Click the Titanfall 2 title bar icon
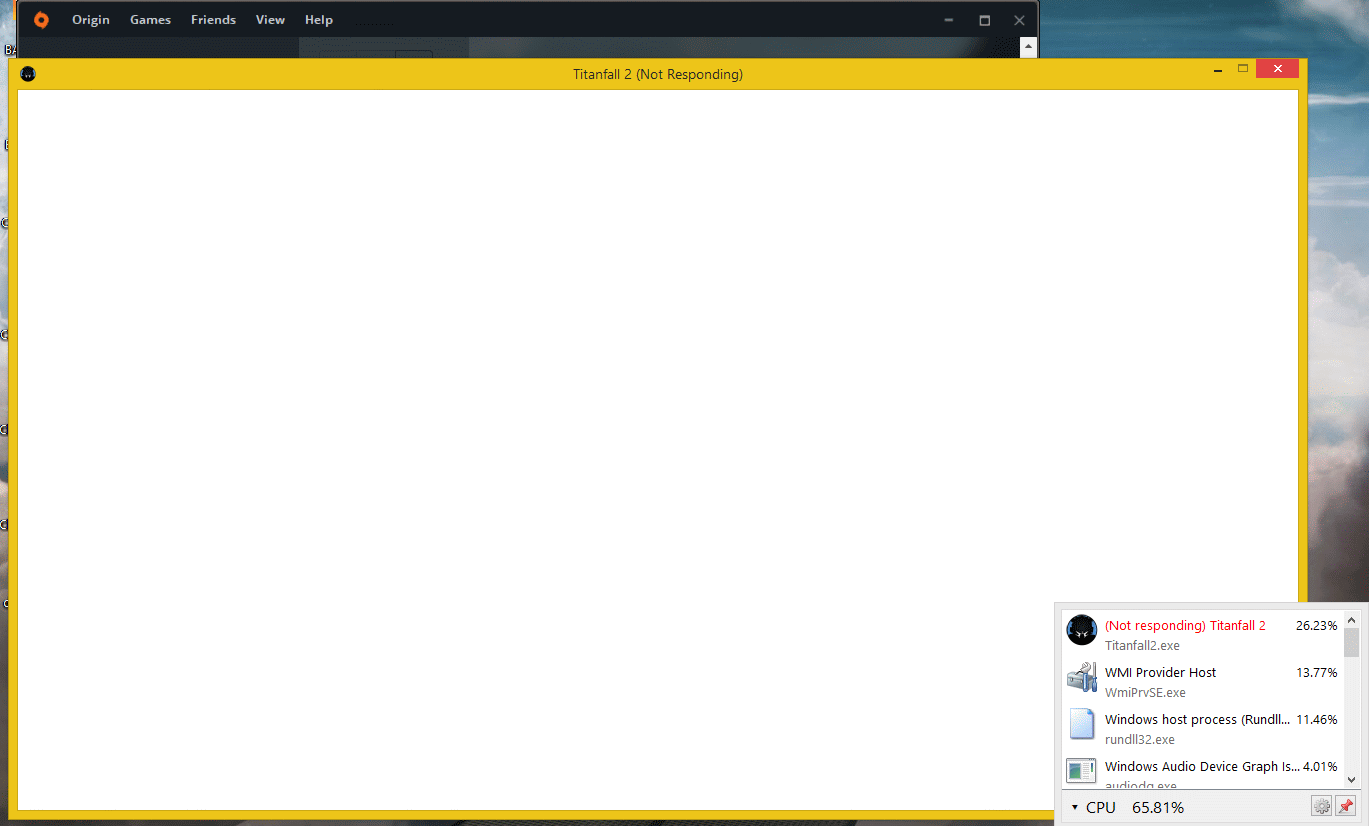The image size is (1369, 826). [x=28, y=74]
